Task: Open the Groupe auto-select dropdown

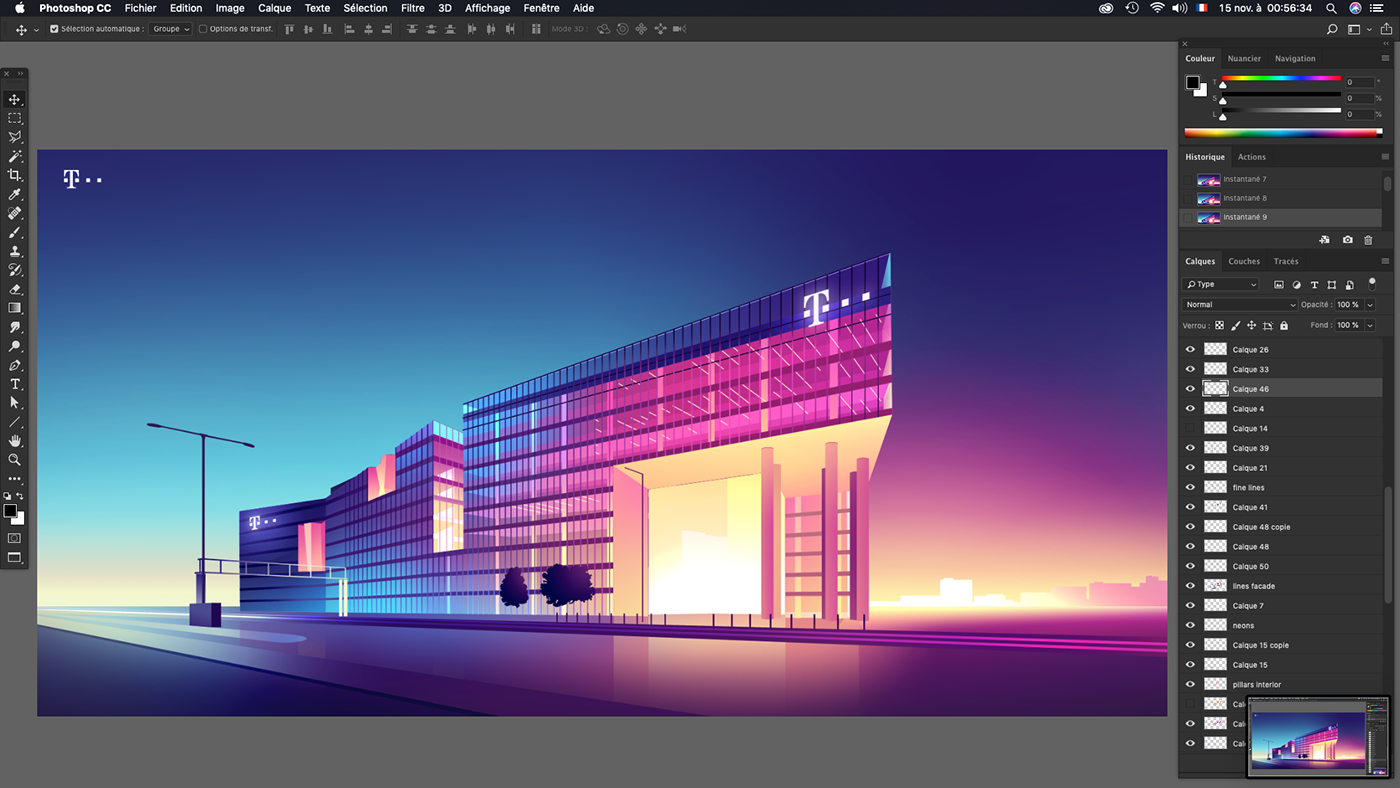Action: pos(170,29)
